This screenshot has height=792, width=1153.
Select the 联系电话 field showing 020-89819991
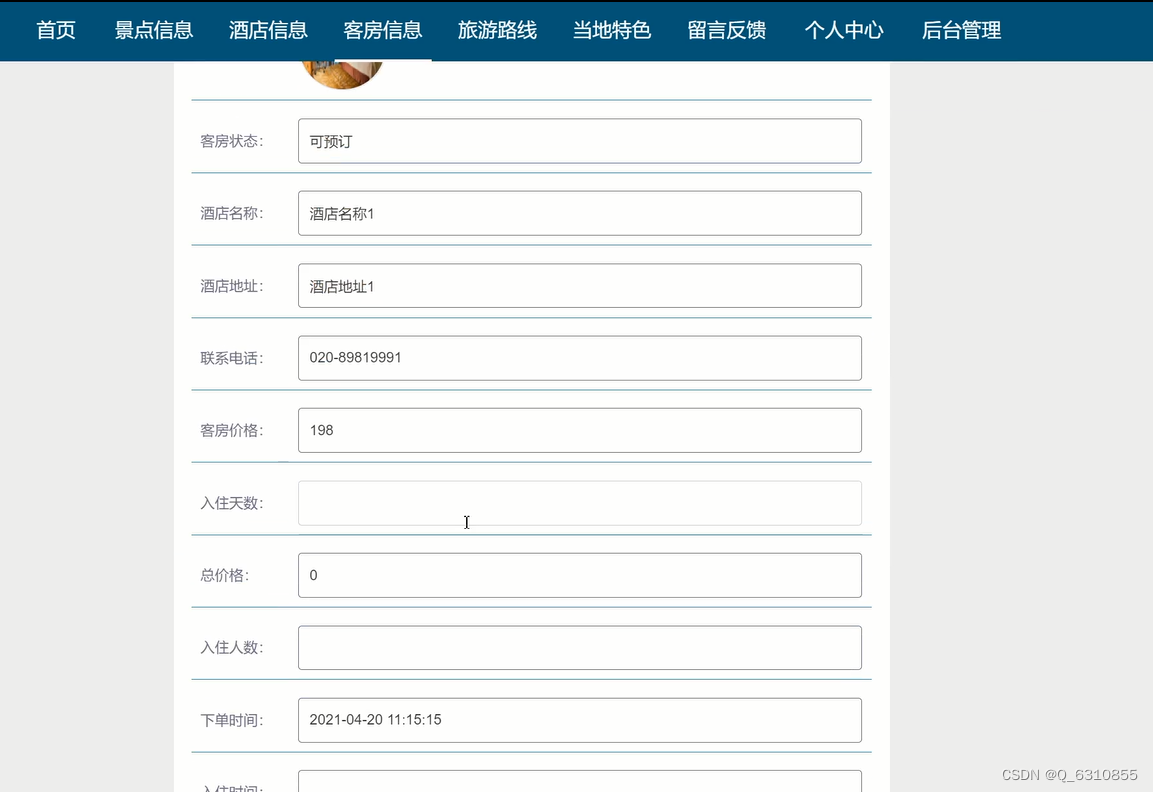click(579, 357)
